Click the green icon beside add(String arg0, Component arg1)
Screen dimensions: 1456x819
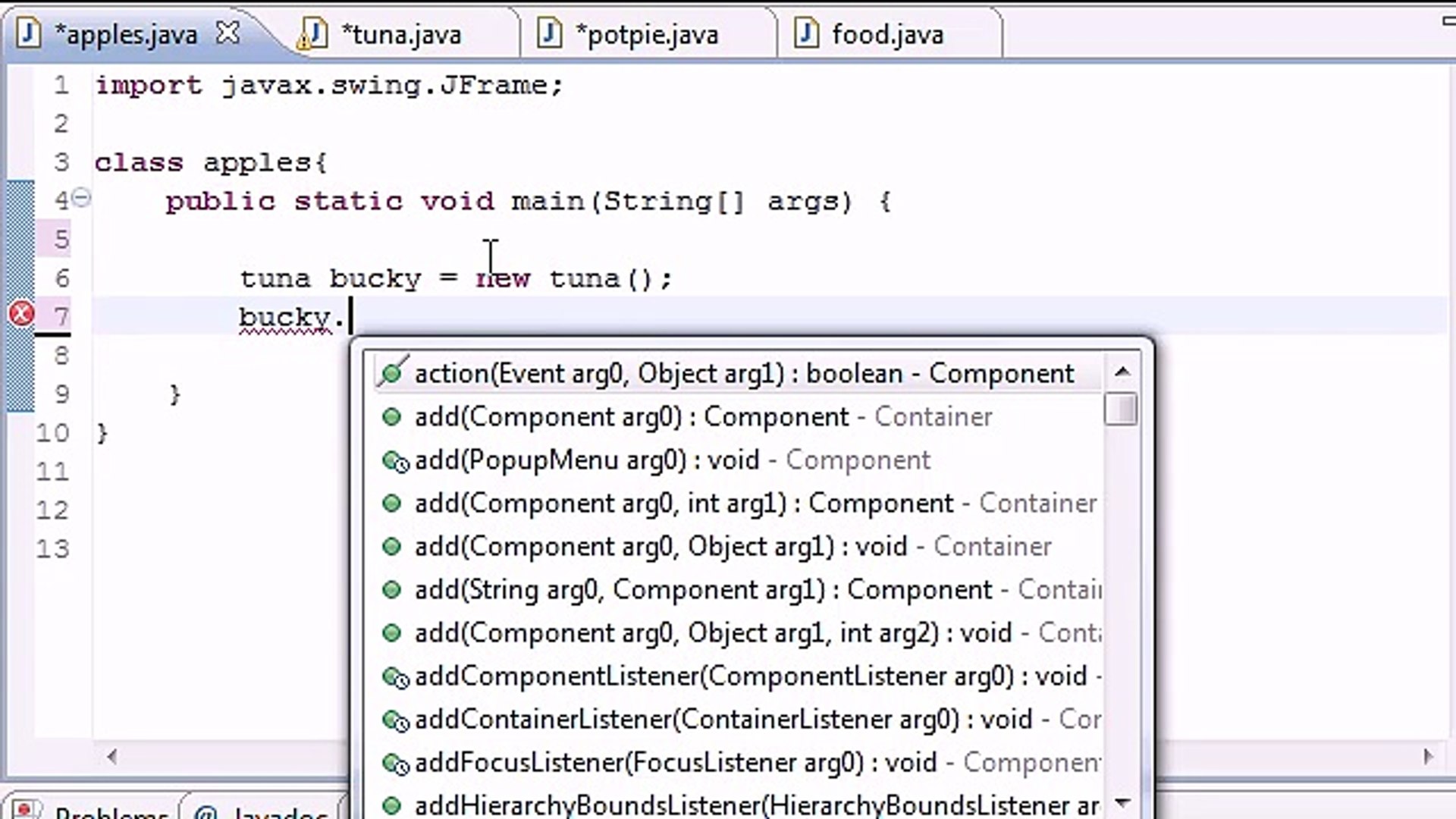392,589
